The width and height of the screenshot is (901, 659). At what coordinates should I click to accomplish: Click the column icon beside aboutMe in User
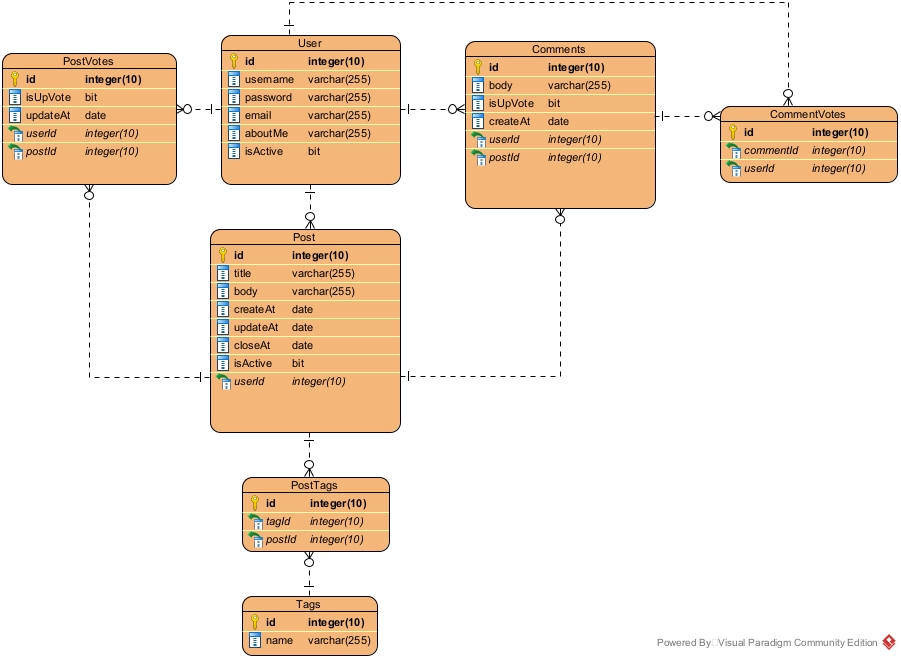234,133
